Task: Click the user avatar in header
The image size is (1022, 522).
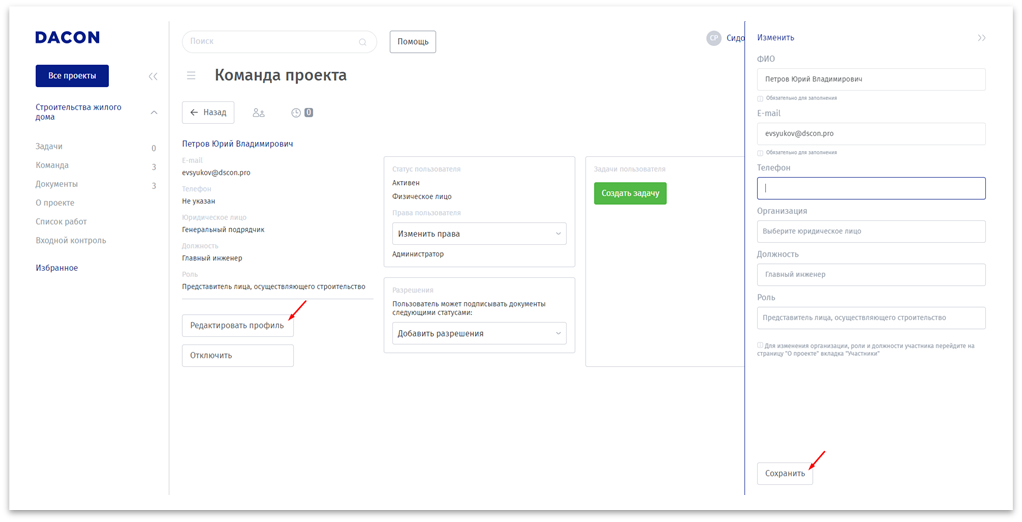Action: point(714,38)
